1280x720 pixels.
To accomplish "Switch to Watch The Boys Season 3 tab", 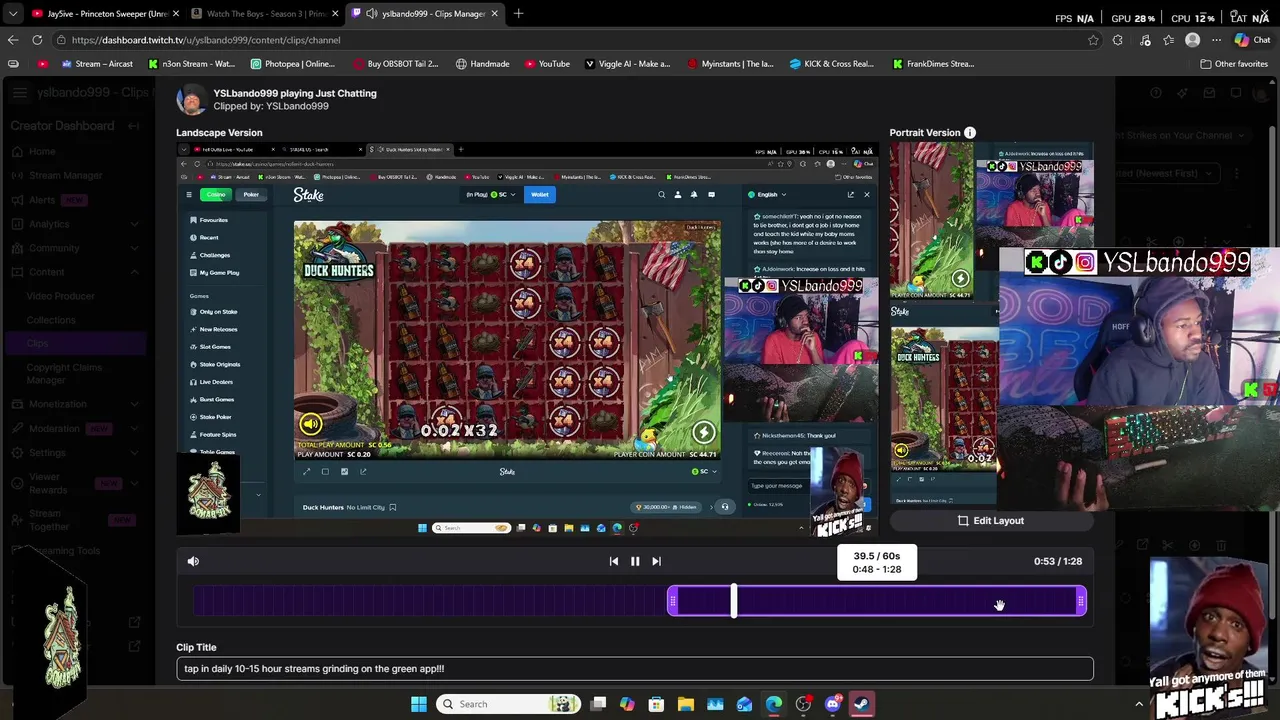I will point(264,13).
